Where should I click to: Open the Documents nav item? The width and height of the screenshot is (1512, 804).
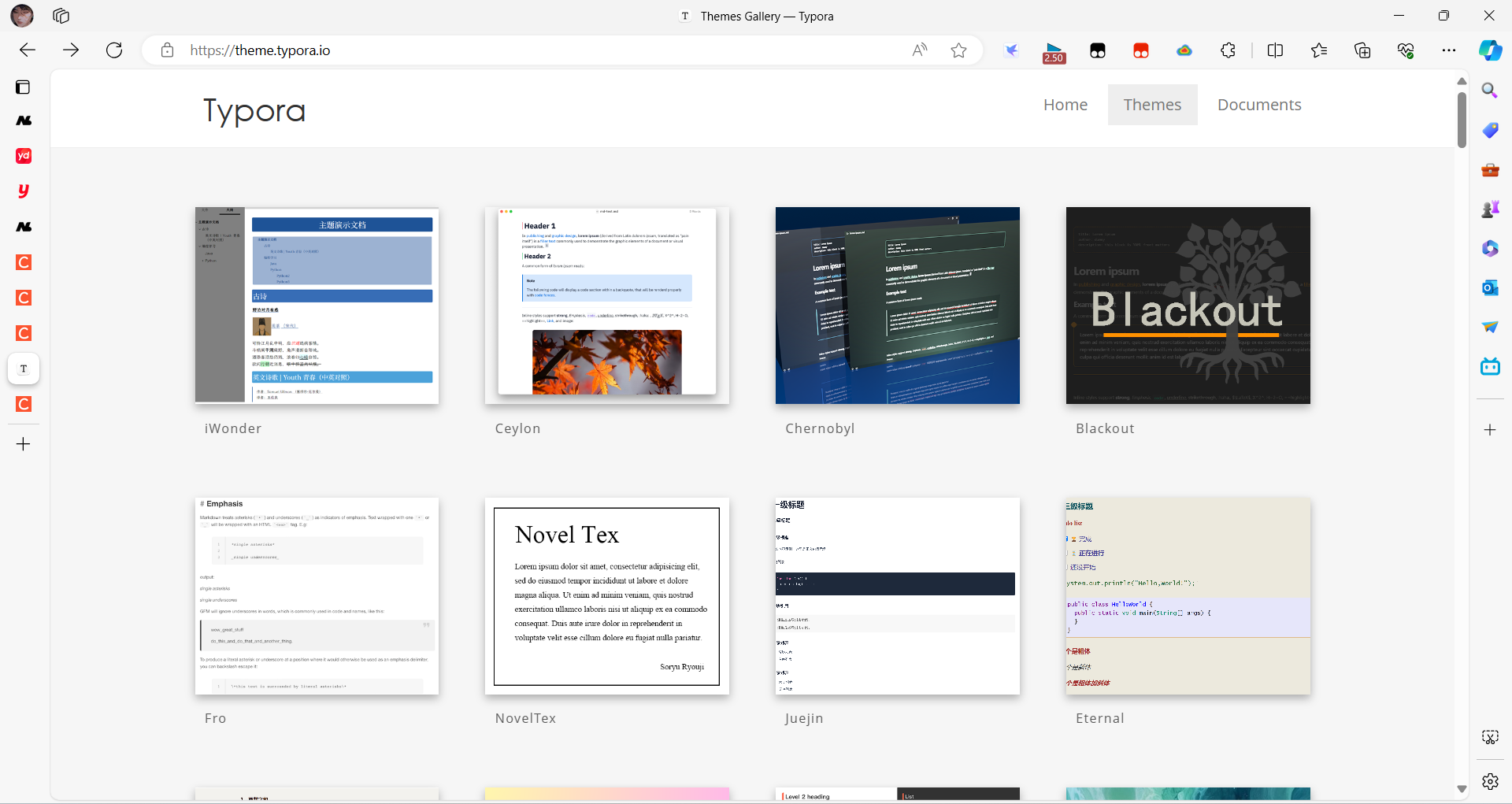[x=1259, y=105]
